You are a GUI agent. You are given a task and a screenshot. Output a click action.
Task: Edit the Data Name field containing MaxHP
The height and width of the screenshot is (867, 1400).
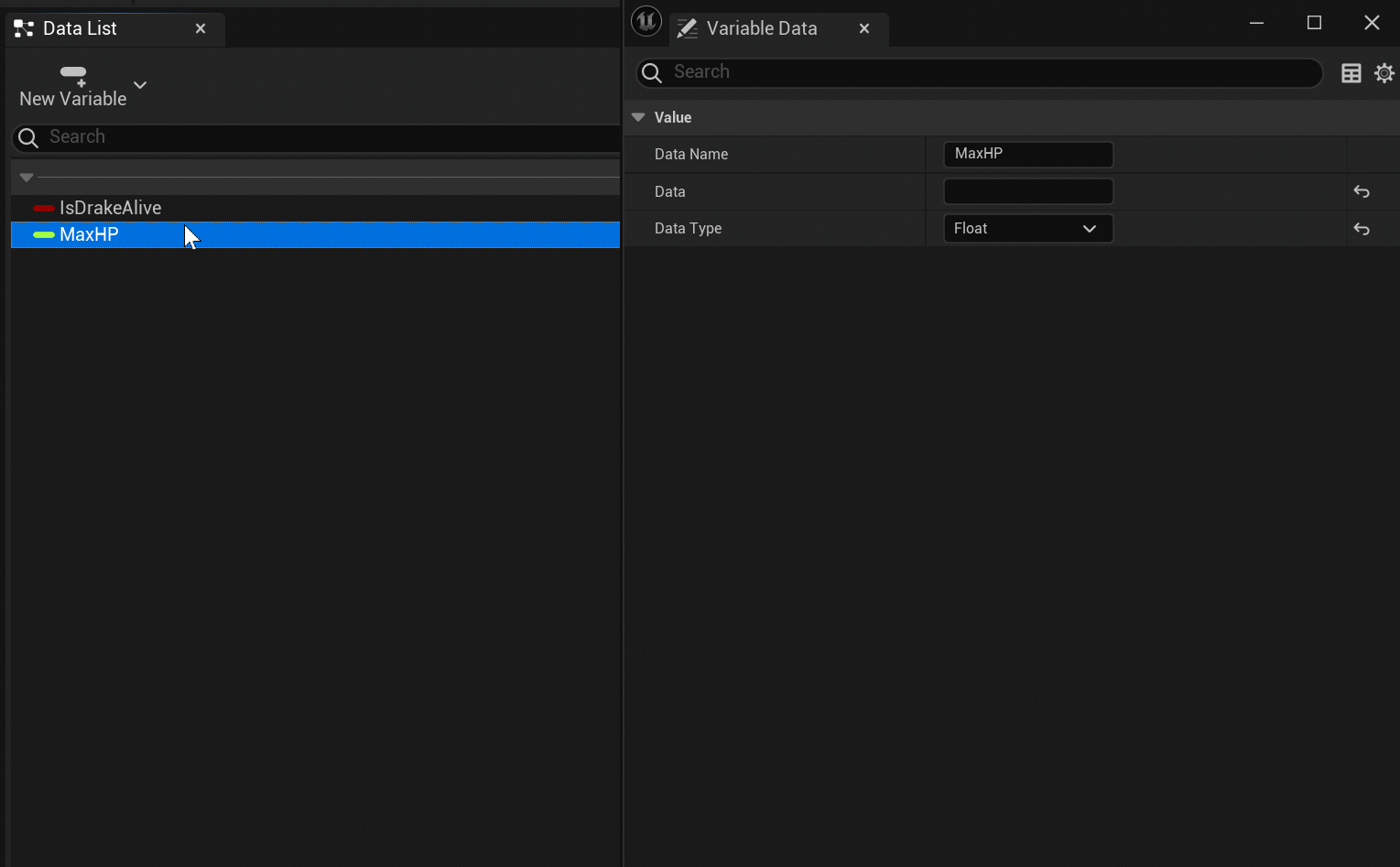point(1028,154)
